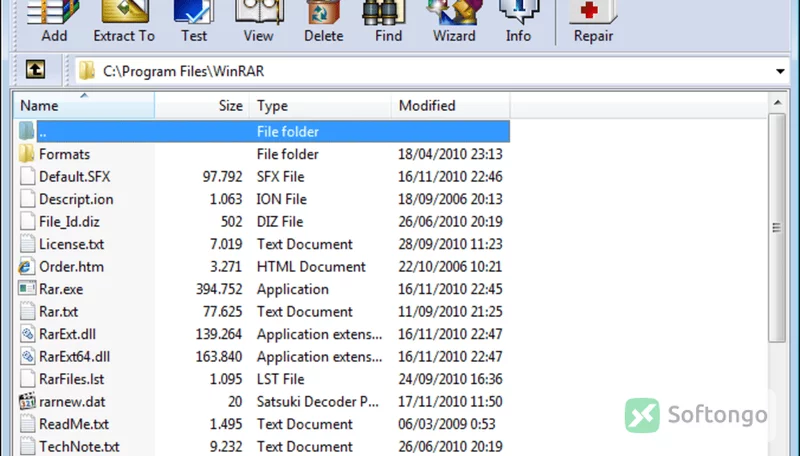
Task: Select the ReadMe.txt file
Action: click(263, 424)
